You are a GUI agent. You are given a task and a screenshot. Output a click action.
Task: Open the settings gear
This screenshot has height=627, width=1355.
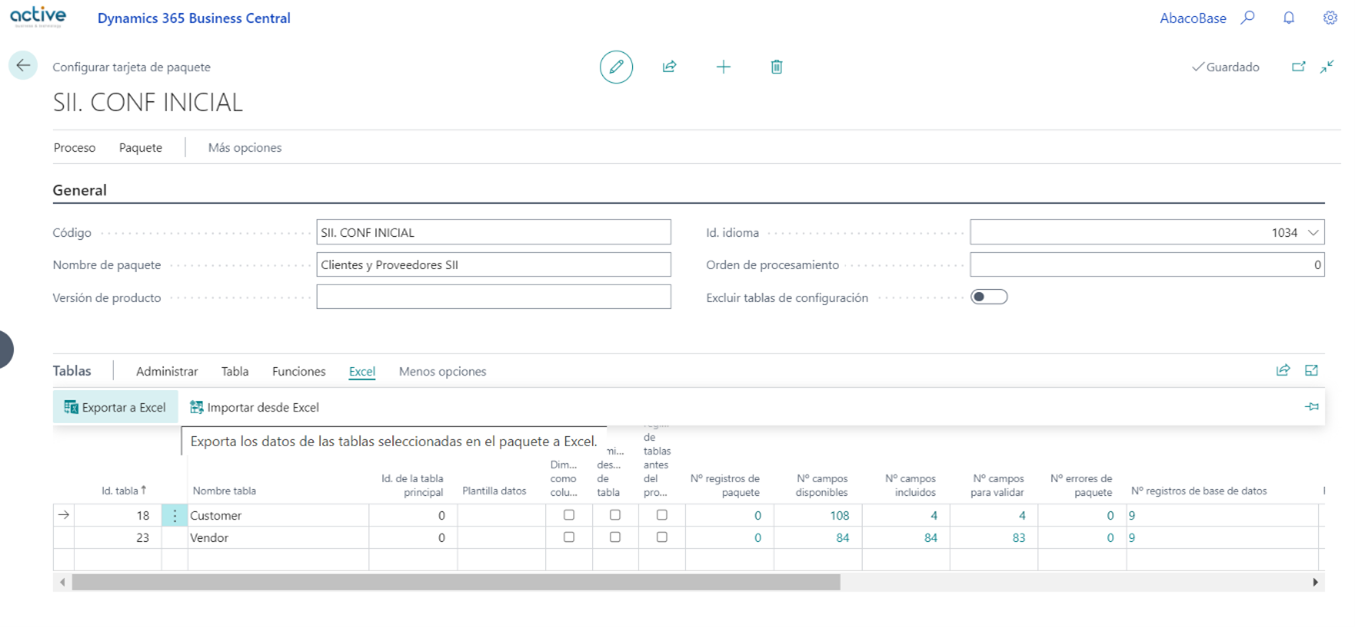pos(1330,18)
